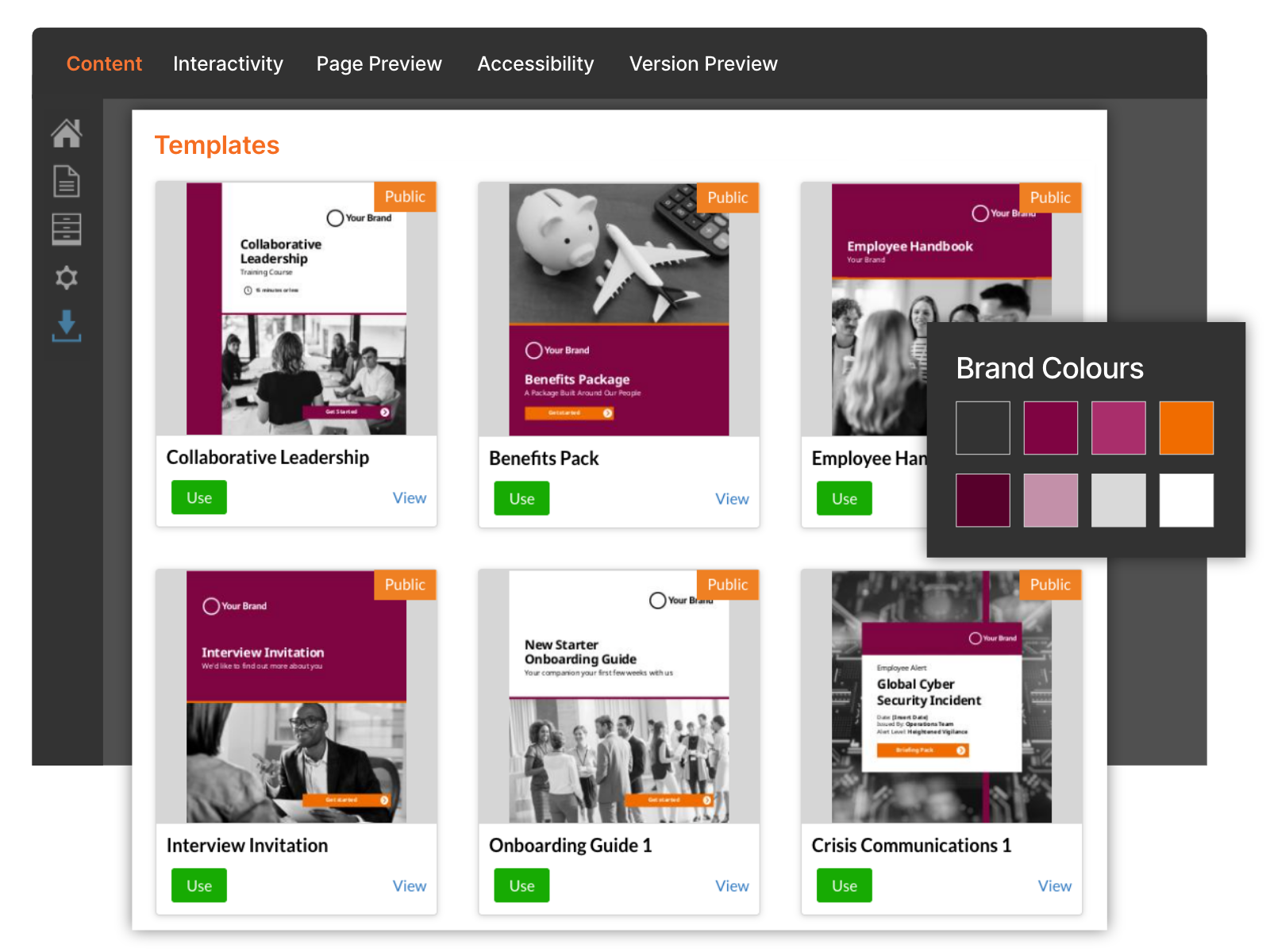View the Crisis Communications 1 template
The image size is (1270, 952).
pyautogui.click(x=1055, y=886)
